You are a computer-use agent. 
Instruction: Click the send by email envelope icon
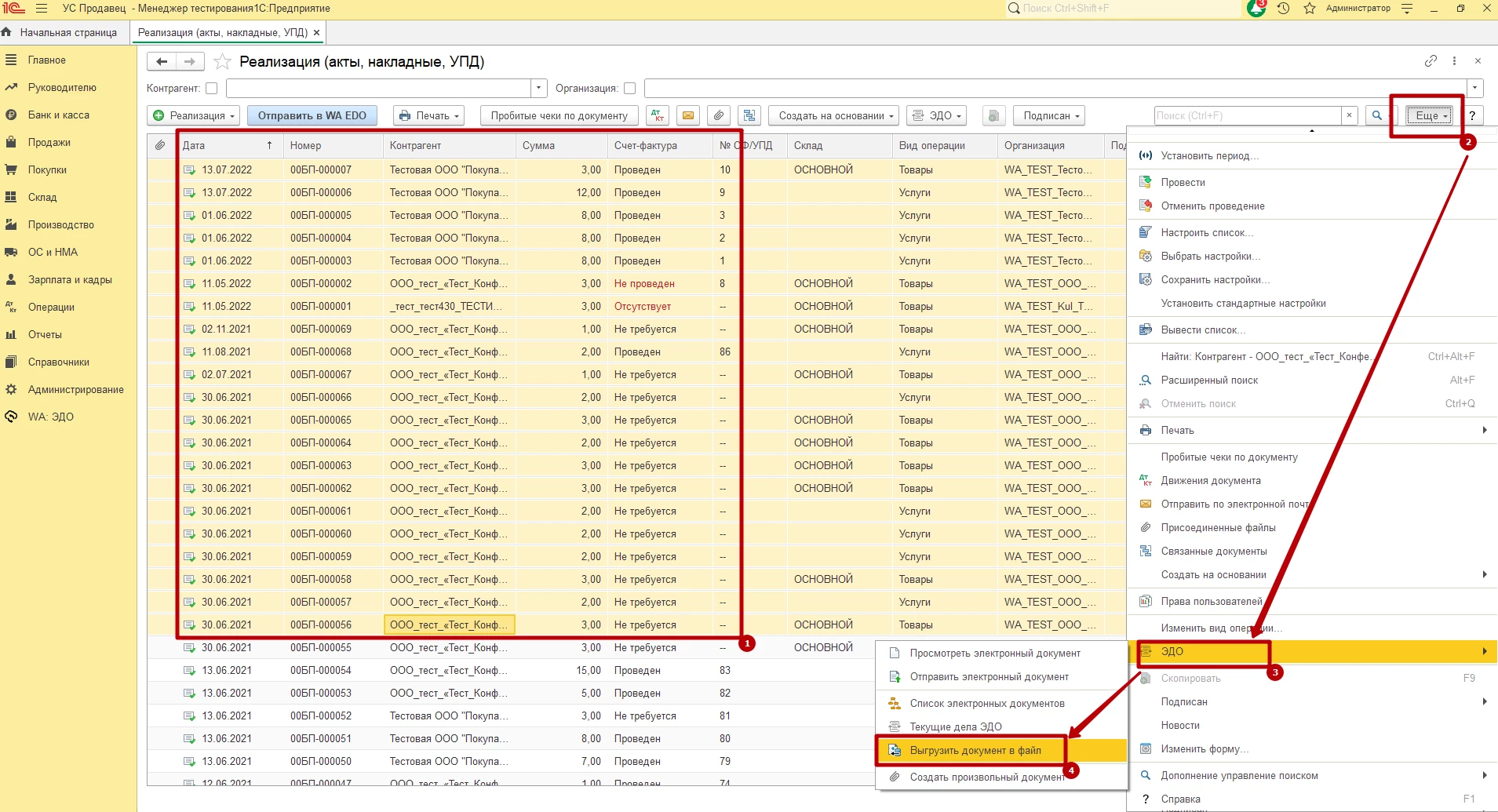pyautogui.click(x=688, y=115)
